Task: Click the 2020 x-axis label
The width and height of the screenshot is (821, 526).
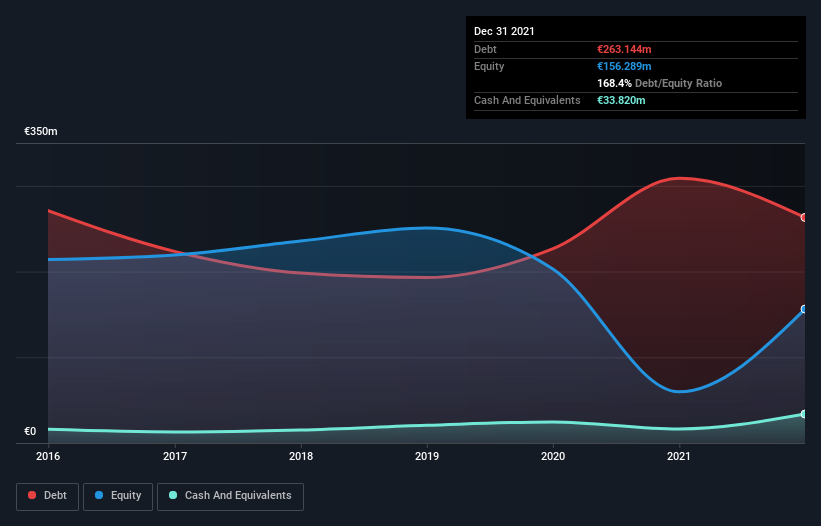Action: [x=553, y=456]
